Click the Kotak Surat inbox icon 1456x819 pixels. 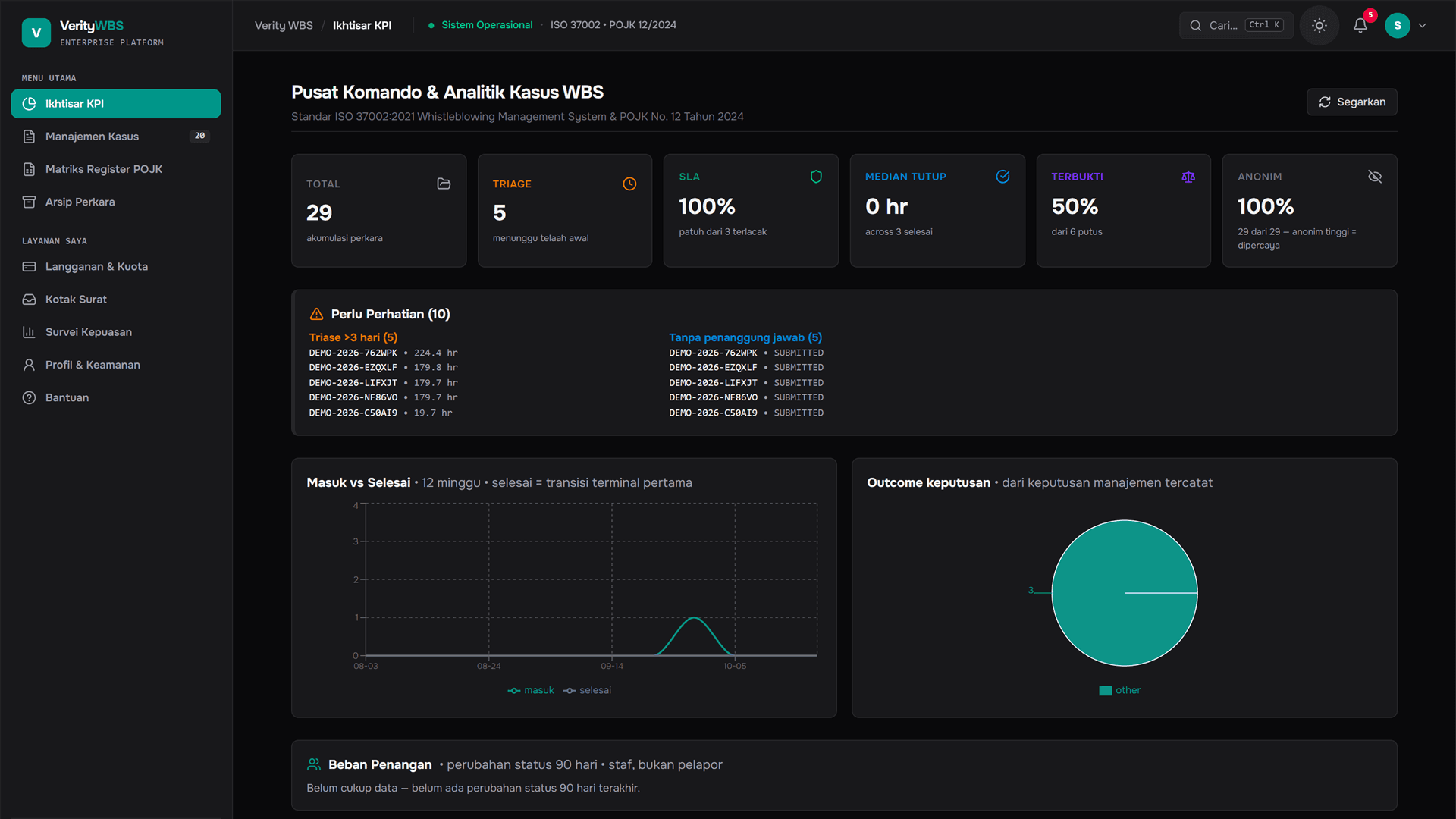pos(29,300)
